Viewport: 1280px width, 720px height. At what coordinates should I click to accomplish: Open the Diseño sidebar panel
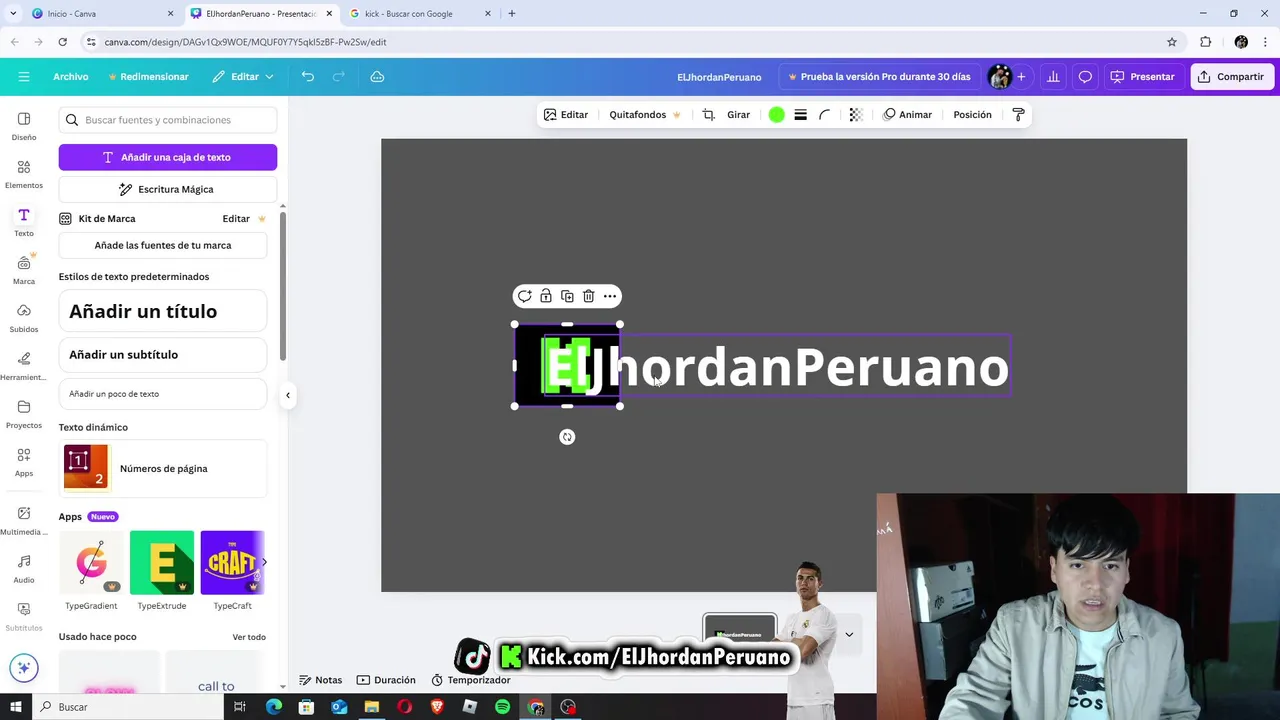(24, 126)
